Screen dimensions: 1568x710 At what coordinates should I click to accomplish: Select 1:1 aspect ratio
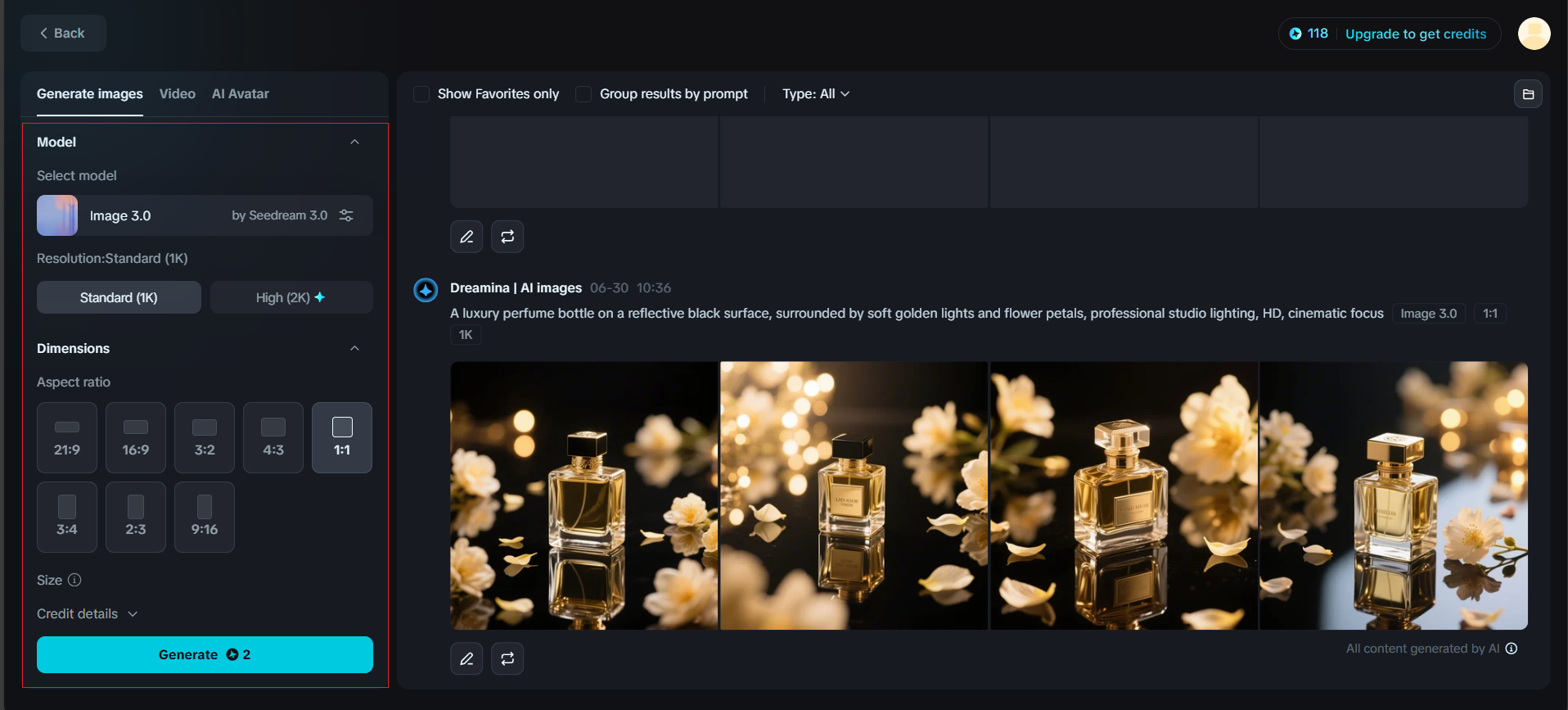[342, 437]
